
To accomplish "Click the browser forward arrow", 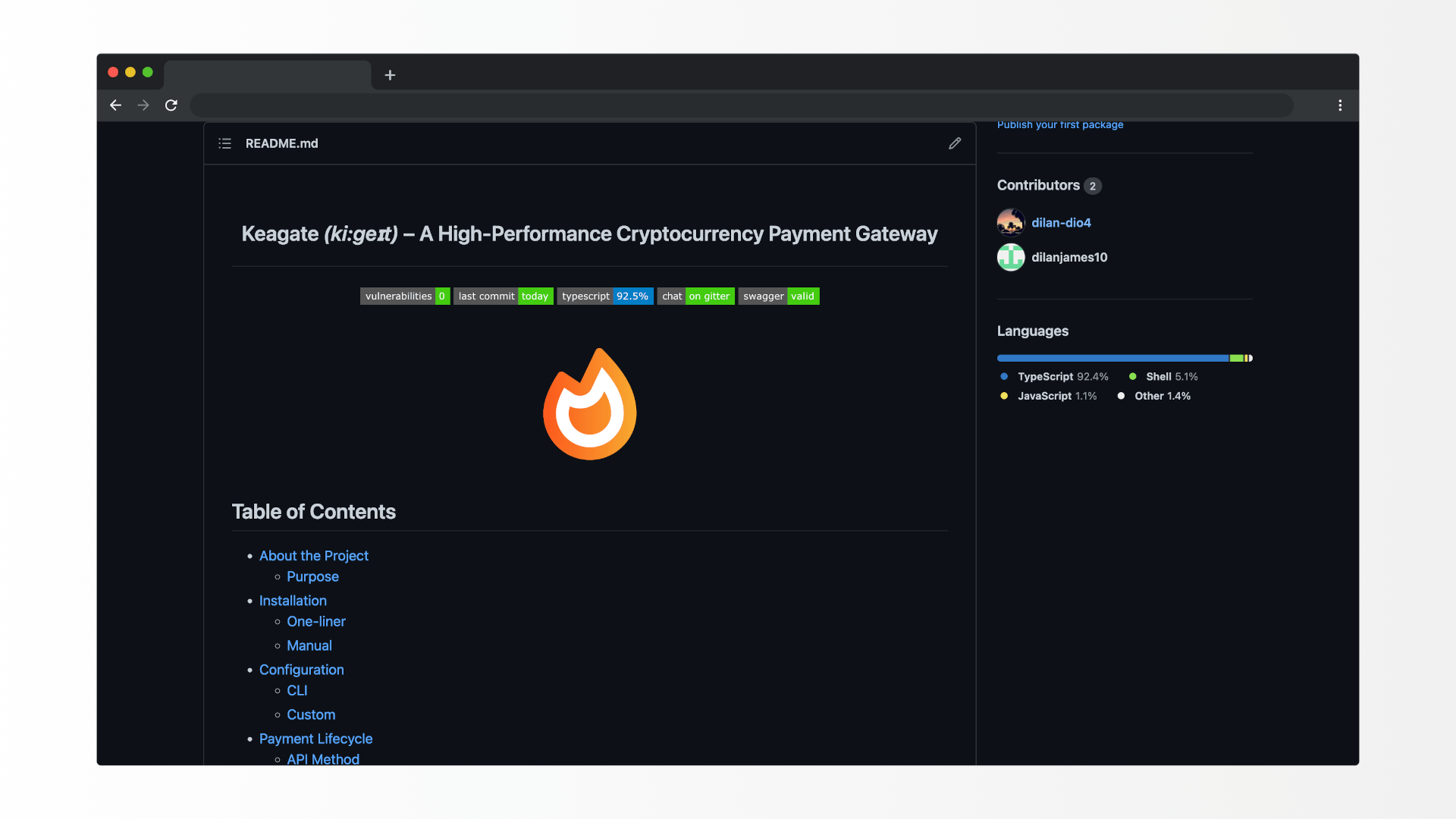I will pos(143,105).
